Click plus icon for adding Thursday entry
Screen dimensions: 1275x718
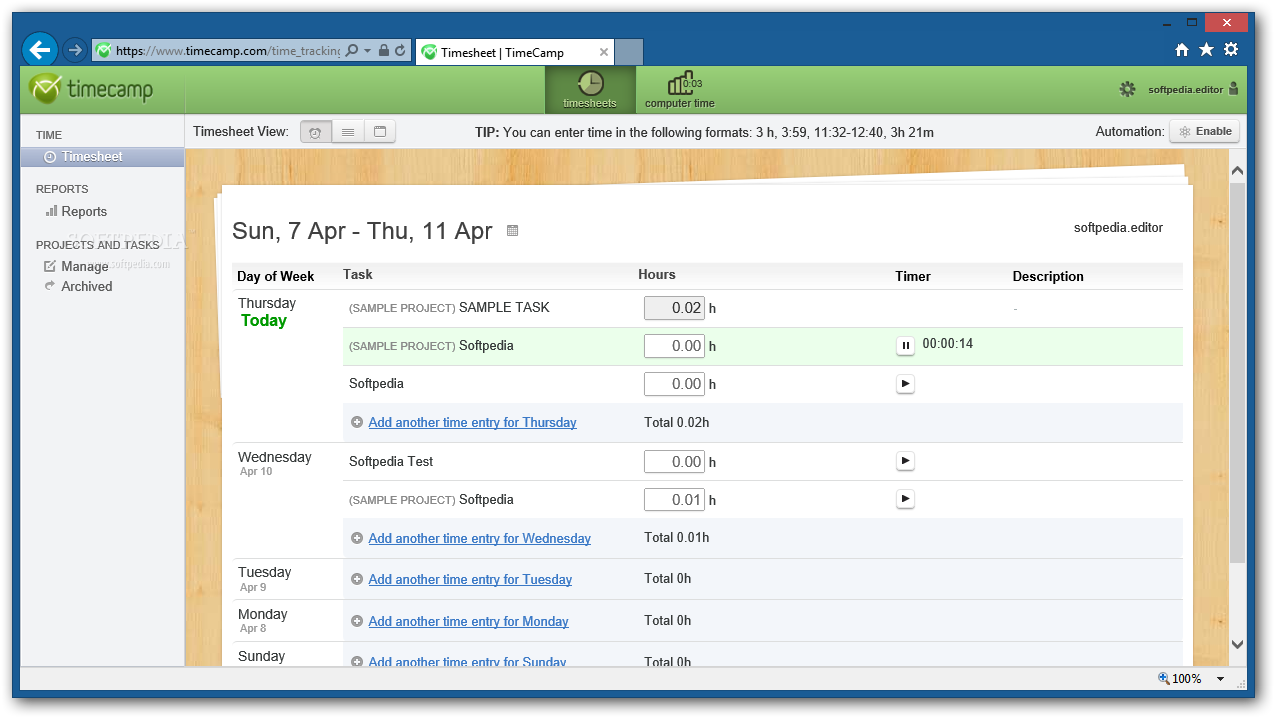pos(357,422)
